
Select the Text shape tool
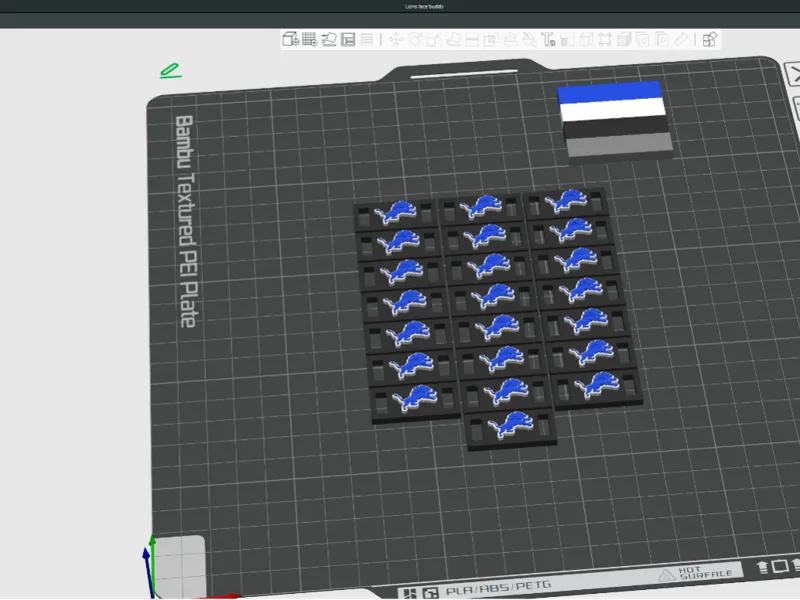point(548,39)
